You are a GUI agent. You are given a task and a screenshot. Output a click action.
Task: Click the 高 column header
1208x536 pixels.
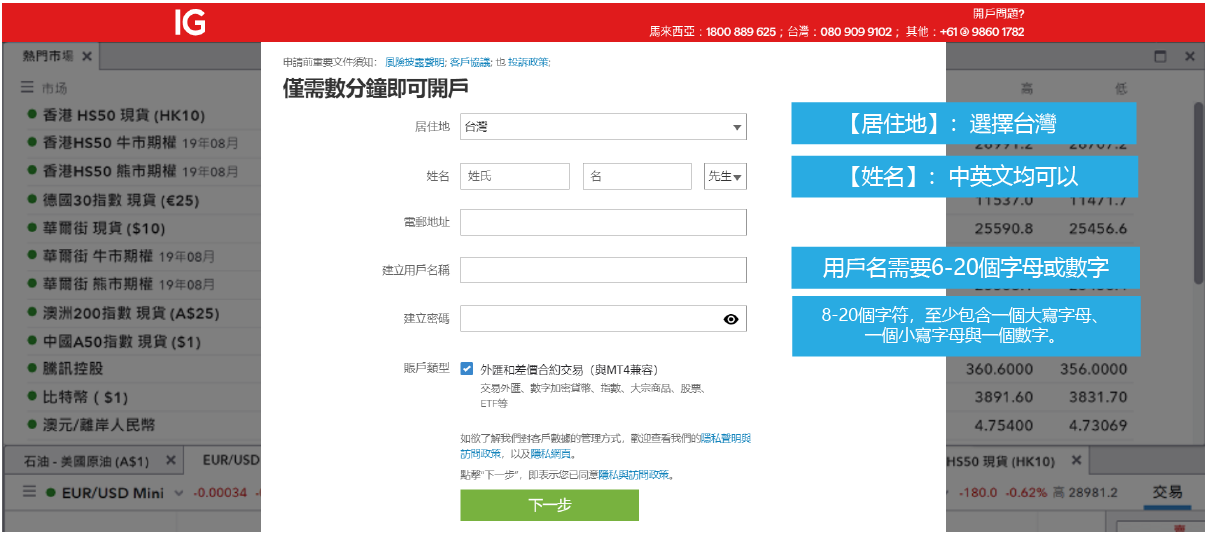pos(1027,88)
